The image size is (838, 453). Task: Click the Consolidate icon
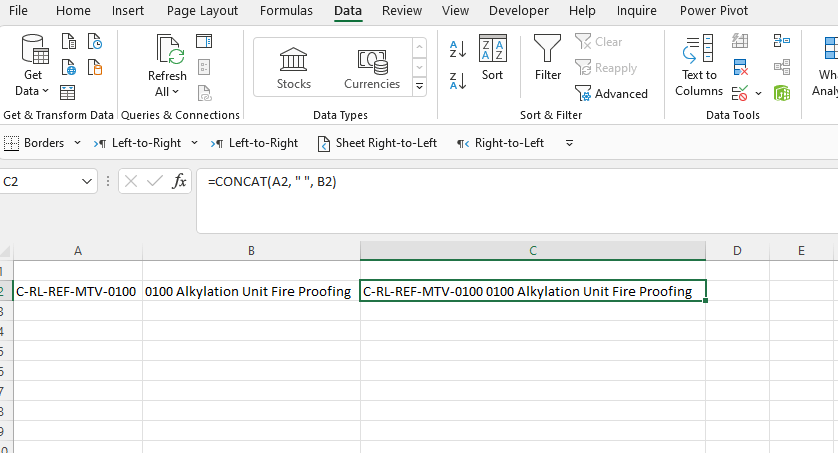tap(782, 41)
